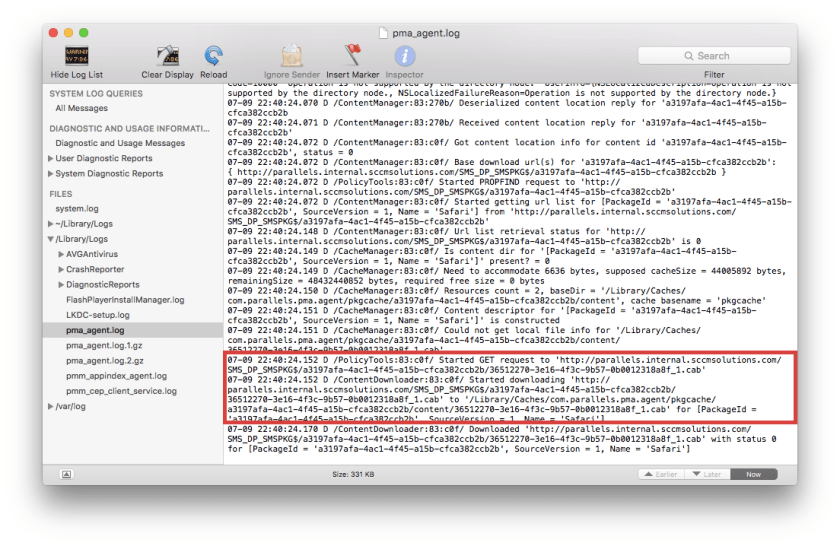Expand the /var/log folder
Image resolution: width=840 pixels, height=546 pixels.
tap(51, 406)
